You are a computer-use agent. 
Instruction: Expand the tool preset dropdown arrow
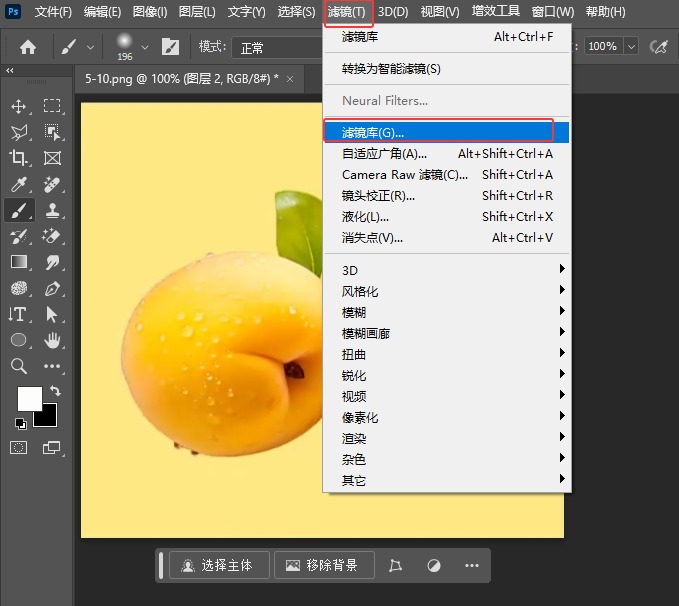click(x=90, y=47)
